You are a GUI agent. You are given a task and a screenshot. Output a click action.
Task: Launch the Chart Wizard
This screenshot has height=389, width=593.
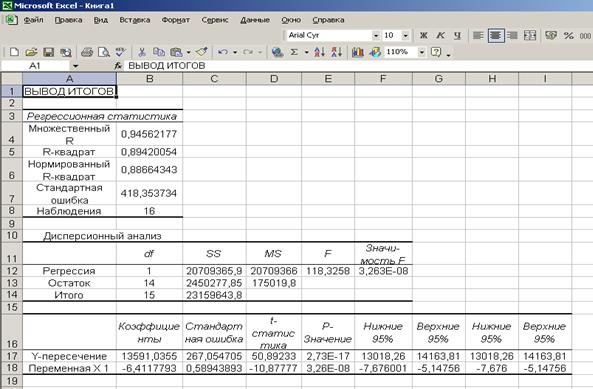pos(357,52)
